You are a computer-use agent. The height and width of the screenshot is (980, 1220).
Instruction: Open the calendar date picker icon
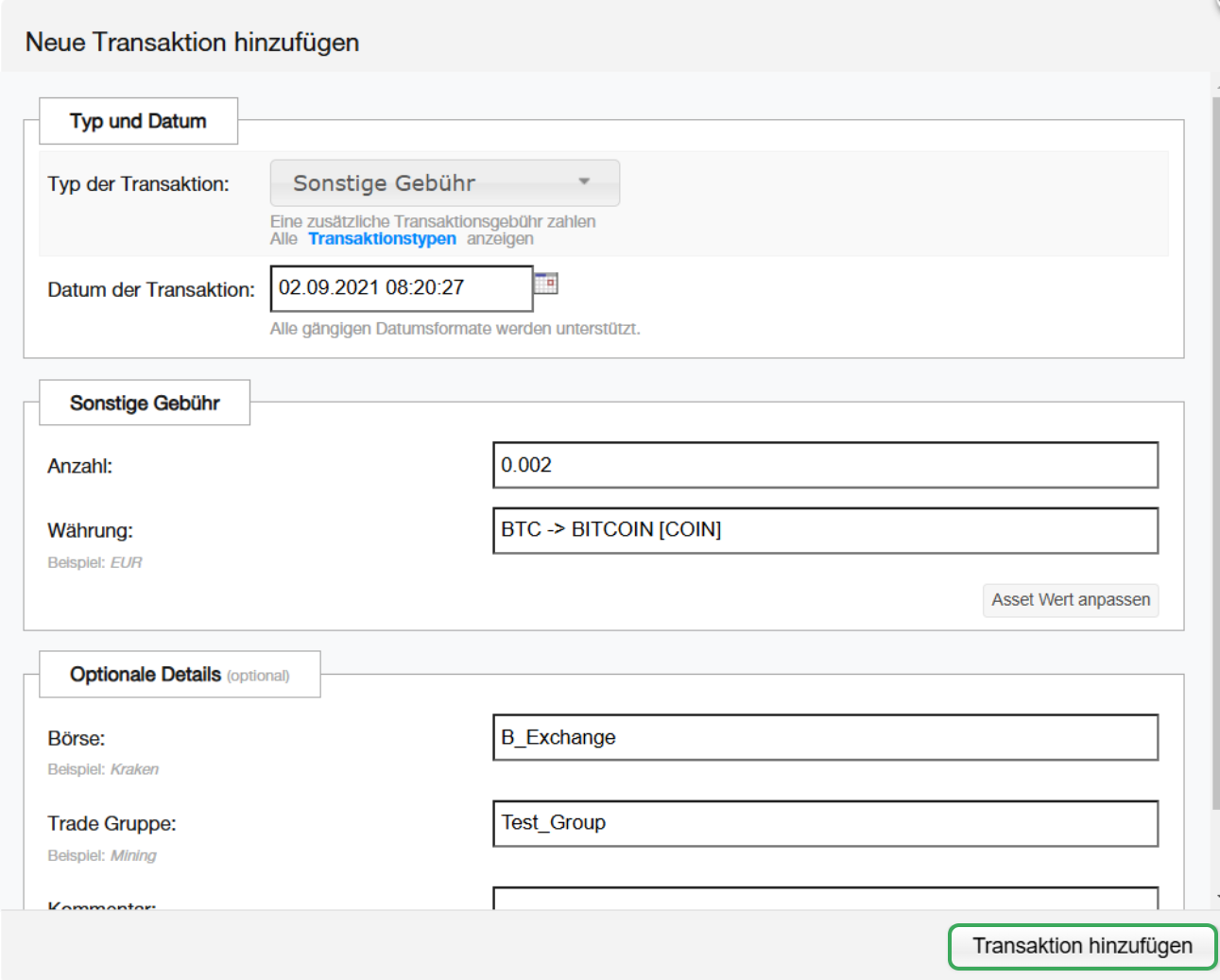point(546,284)
